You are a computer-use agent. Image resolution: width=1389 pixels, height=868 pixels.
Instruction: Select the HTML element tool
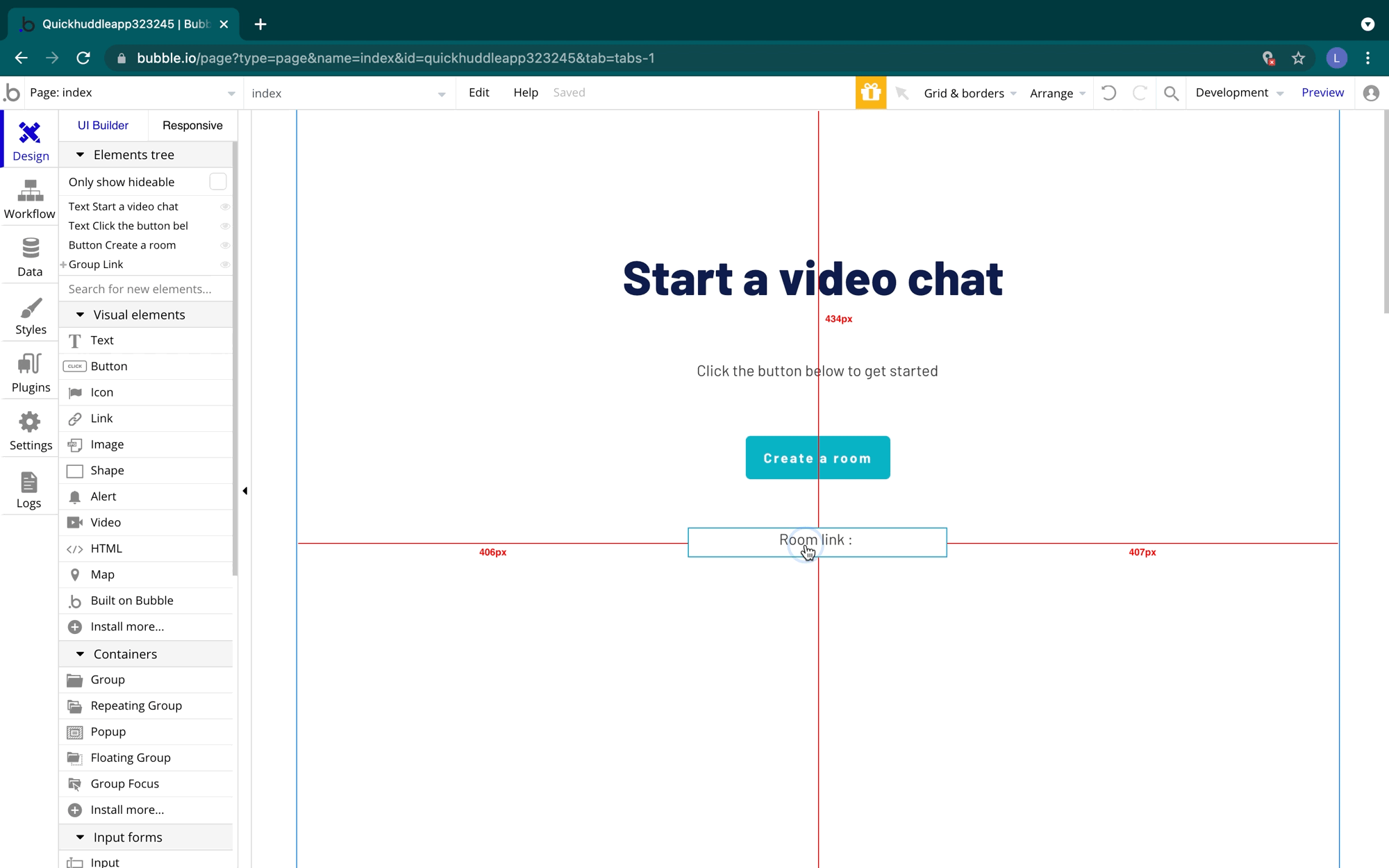[146, 549]
